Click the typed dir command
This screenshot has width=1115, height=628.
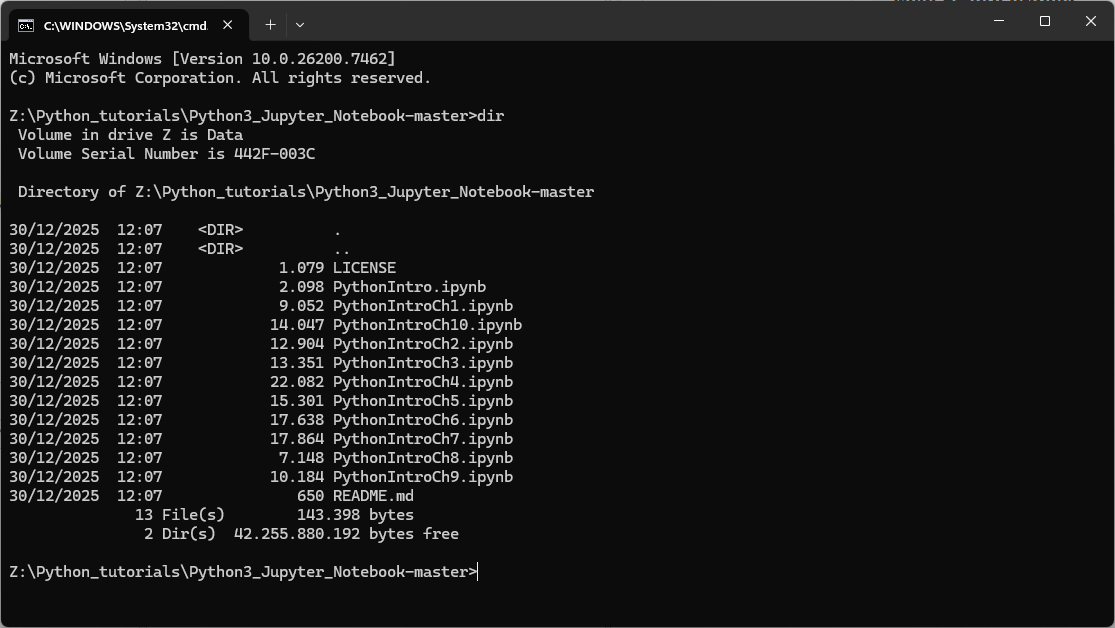[490, 116]
